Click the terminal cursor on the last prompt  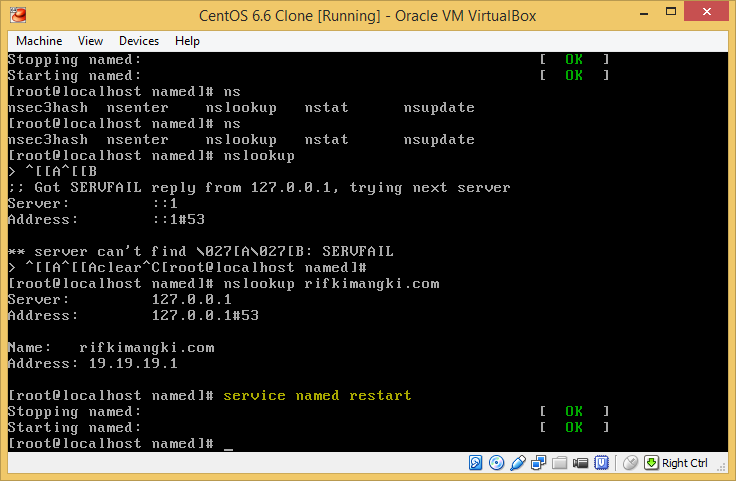(229, 447)
